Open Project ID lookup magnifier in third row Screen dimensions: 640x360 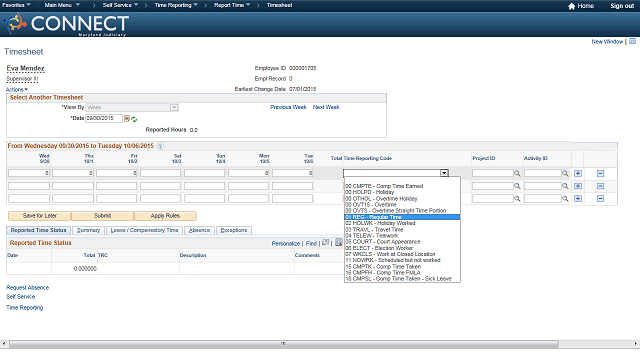pyautogui.click(x=517, y=199)
